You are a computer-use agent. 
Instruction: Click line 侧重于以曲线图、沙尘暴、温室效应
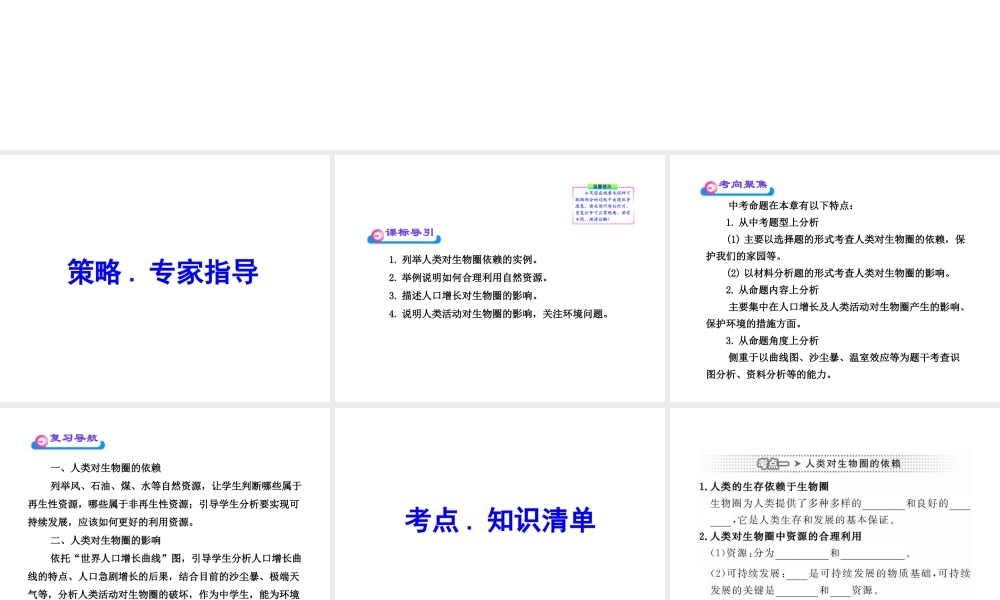click(844, 358)
